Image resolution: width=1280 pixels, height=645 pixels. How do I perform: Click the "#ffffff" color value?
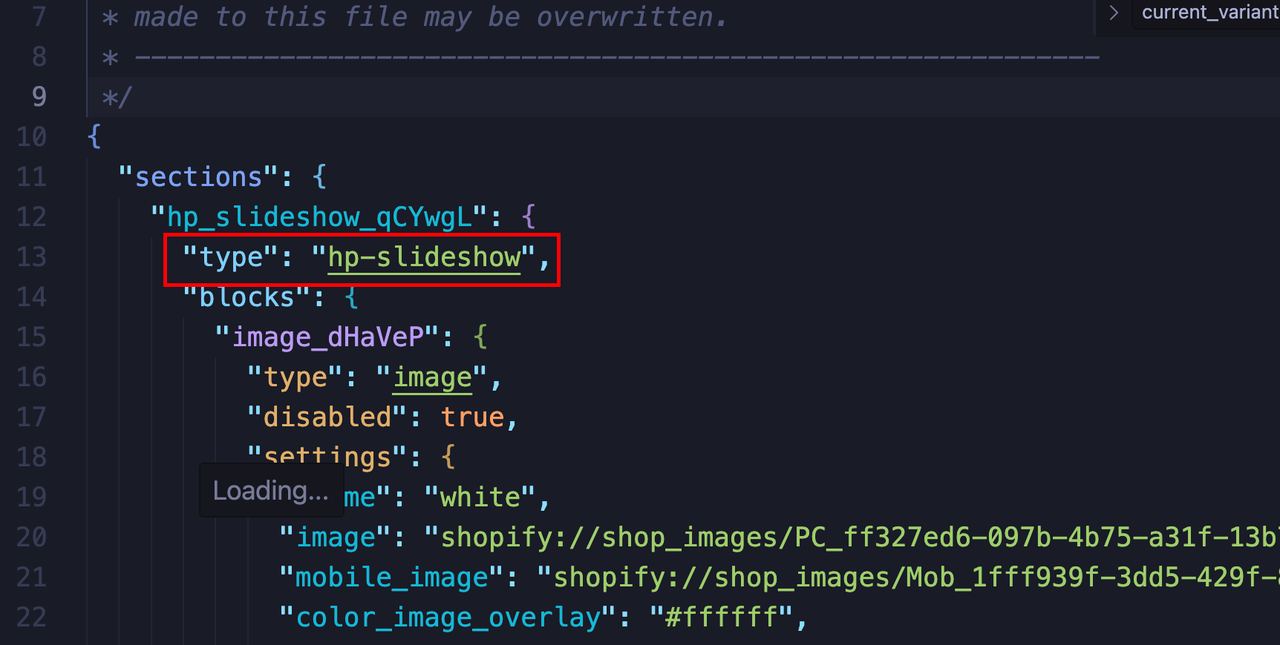[x=722, y=617]
